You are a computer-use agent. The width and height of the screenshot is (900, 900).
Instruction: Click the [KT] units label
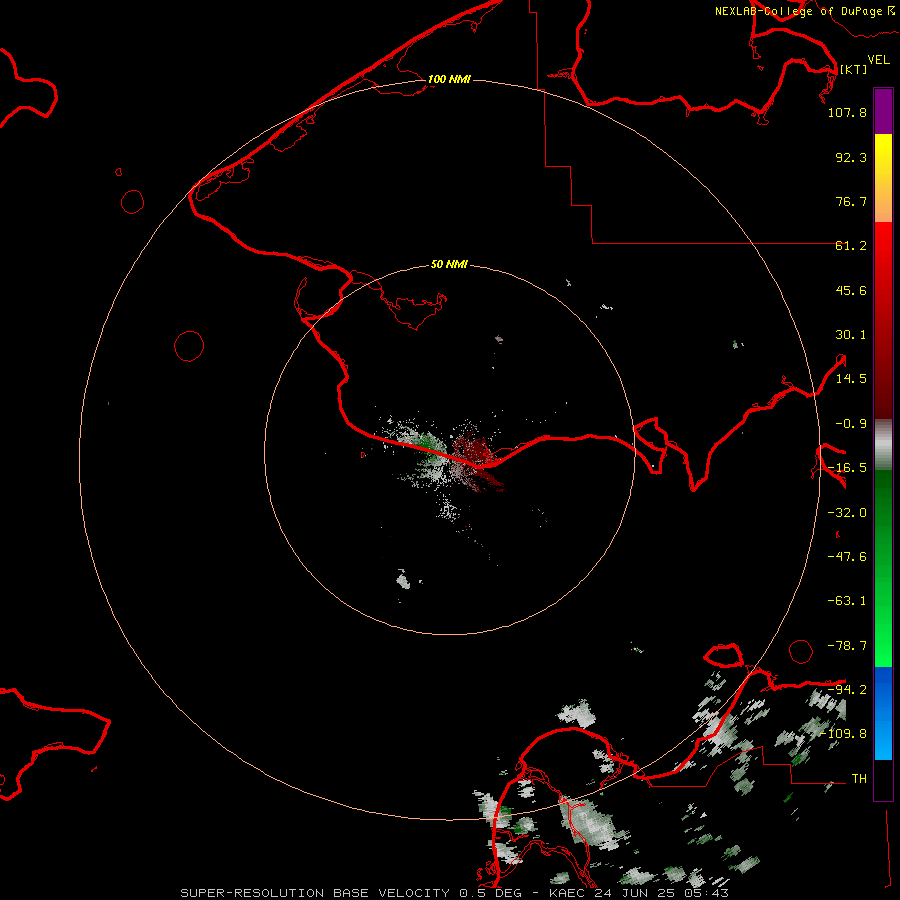[853, 69]
